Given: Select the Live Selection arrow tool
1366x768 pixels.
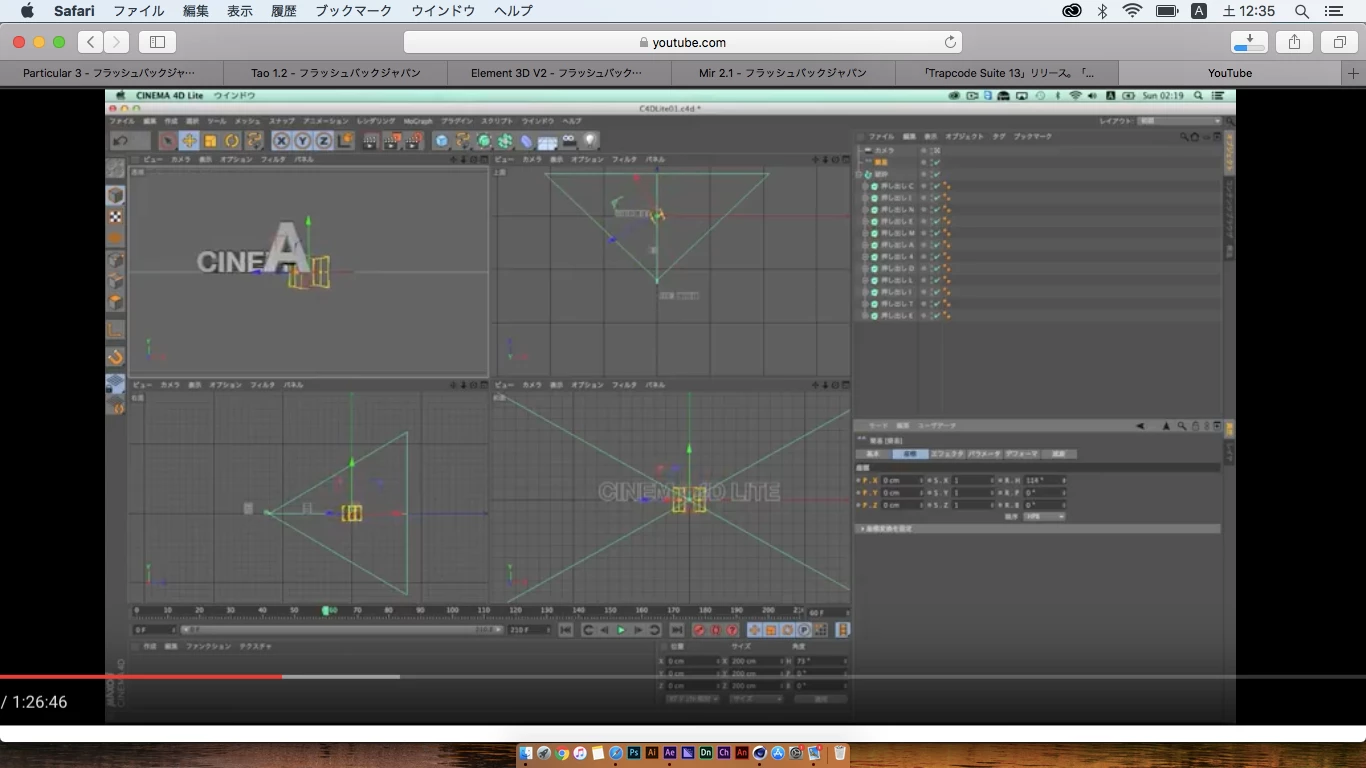Looking at the screenshot, I should point(168,141).
